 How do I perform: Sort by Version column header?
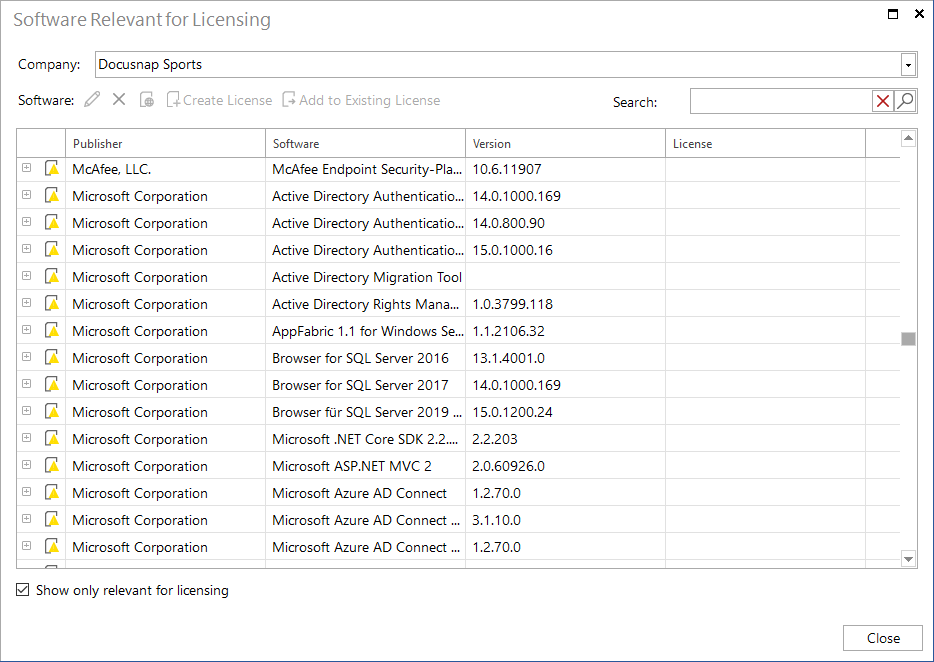pyautogui.click(x=565, y=144)
